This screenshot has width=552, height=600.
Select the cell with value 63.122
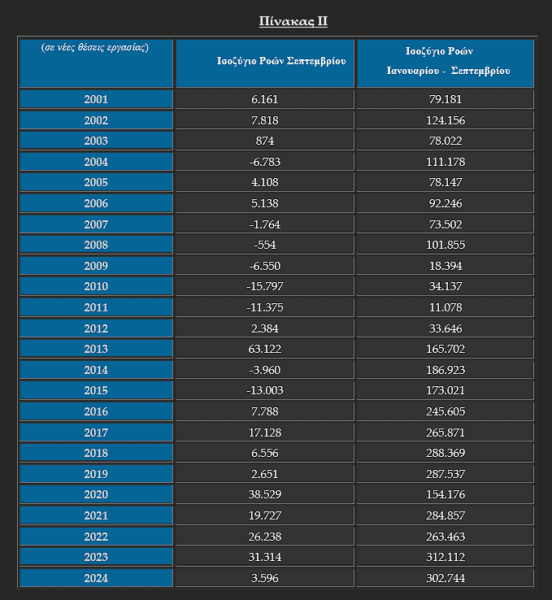point(265,349)
